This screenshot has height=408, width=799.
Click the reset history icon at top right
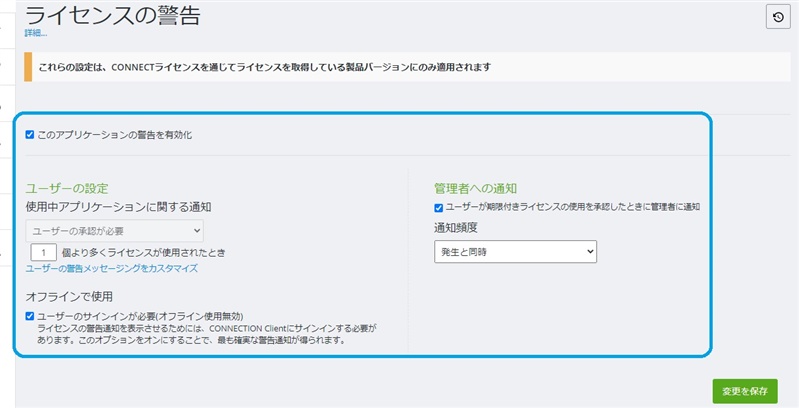(778, 17)
